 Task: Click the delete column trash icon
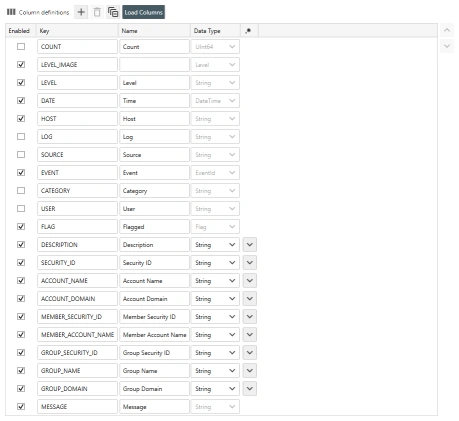tap(97, 12)
